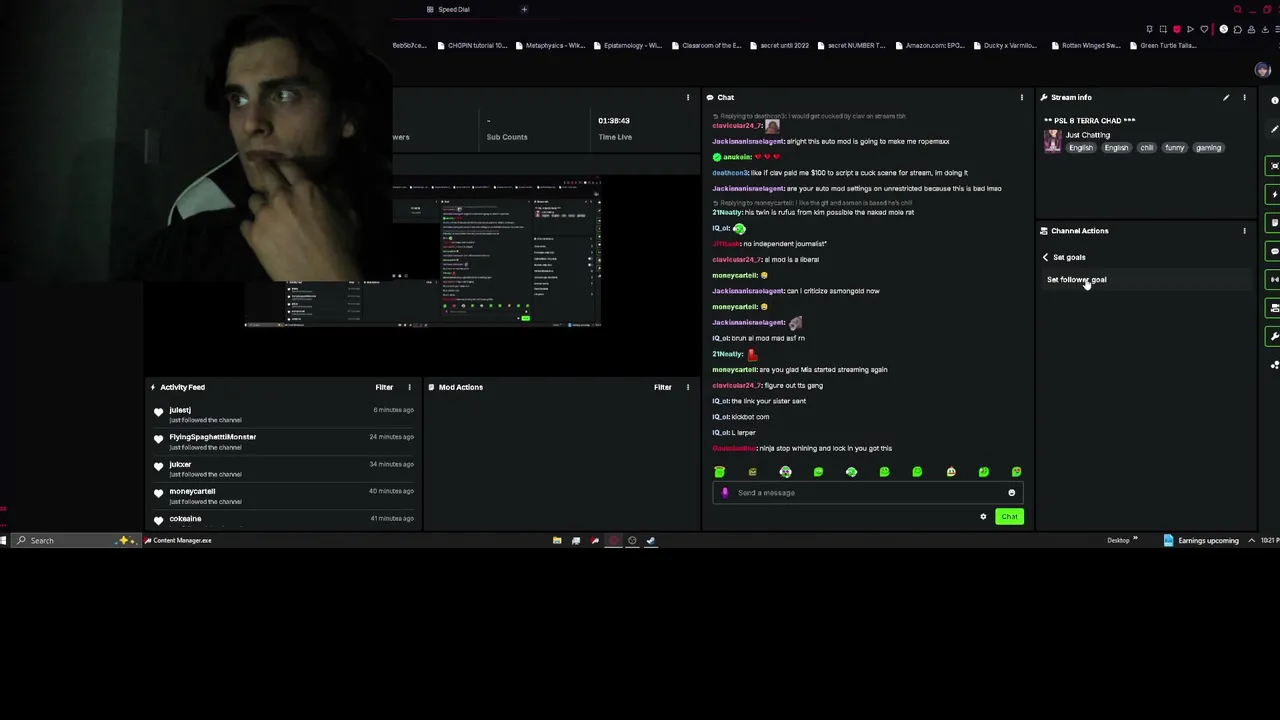1280x720 pixels.
Task: Open the emote picker in the message box
Action: [1011, 492]
